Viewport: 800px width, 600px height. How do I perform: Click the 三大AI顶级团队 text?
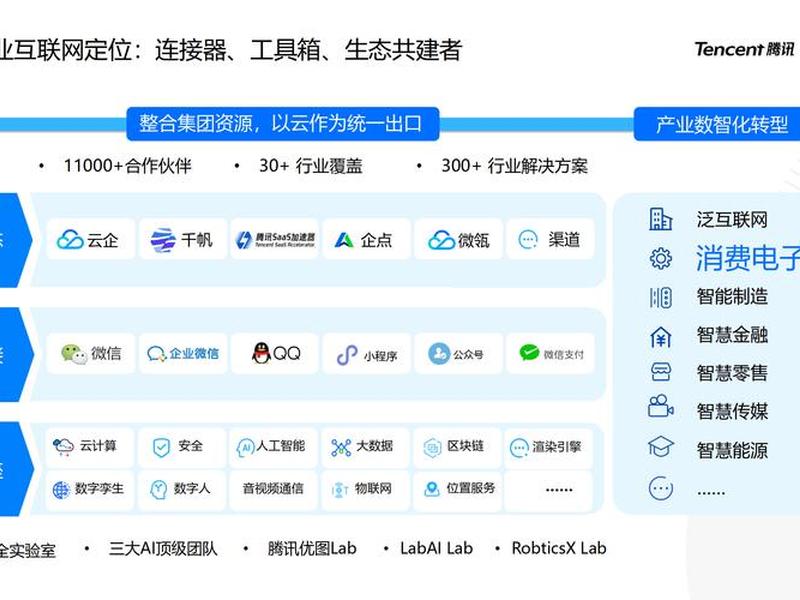[x=163, y=548]
